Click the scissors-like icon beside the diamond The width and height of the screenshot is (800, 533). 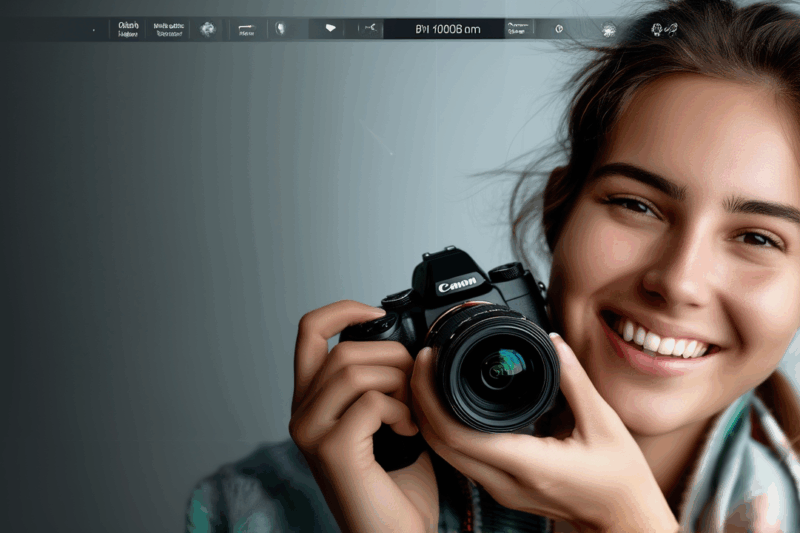click(370, 28)
